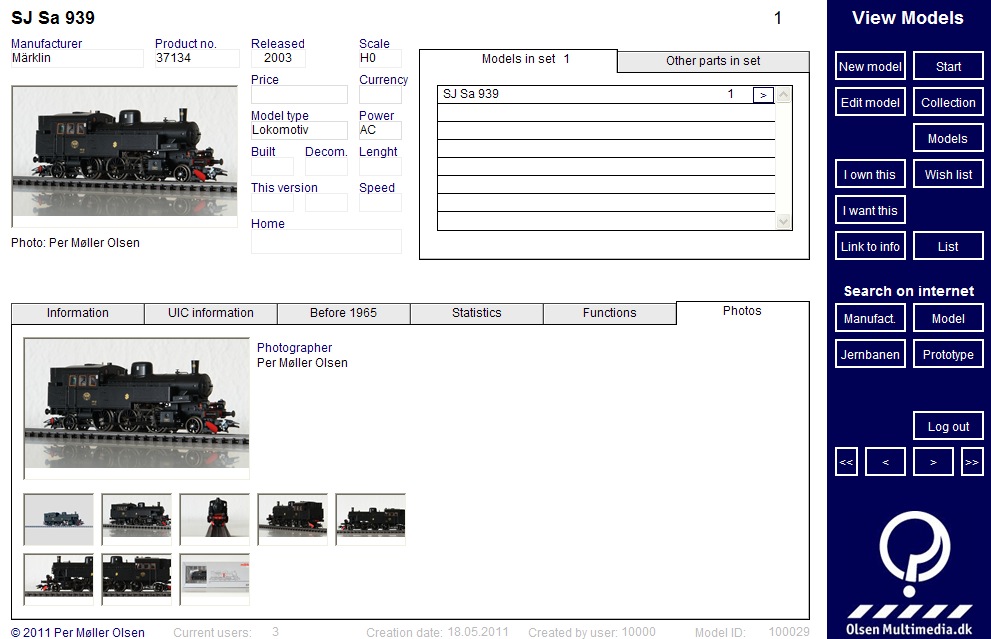Click the Manufacturer field Märklin
This screenshot has width=991, height=639.
coord(77,59)
